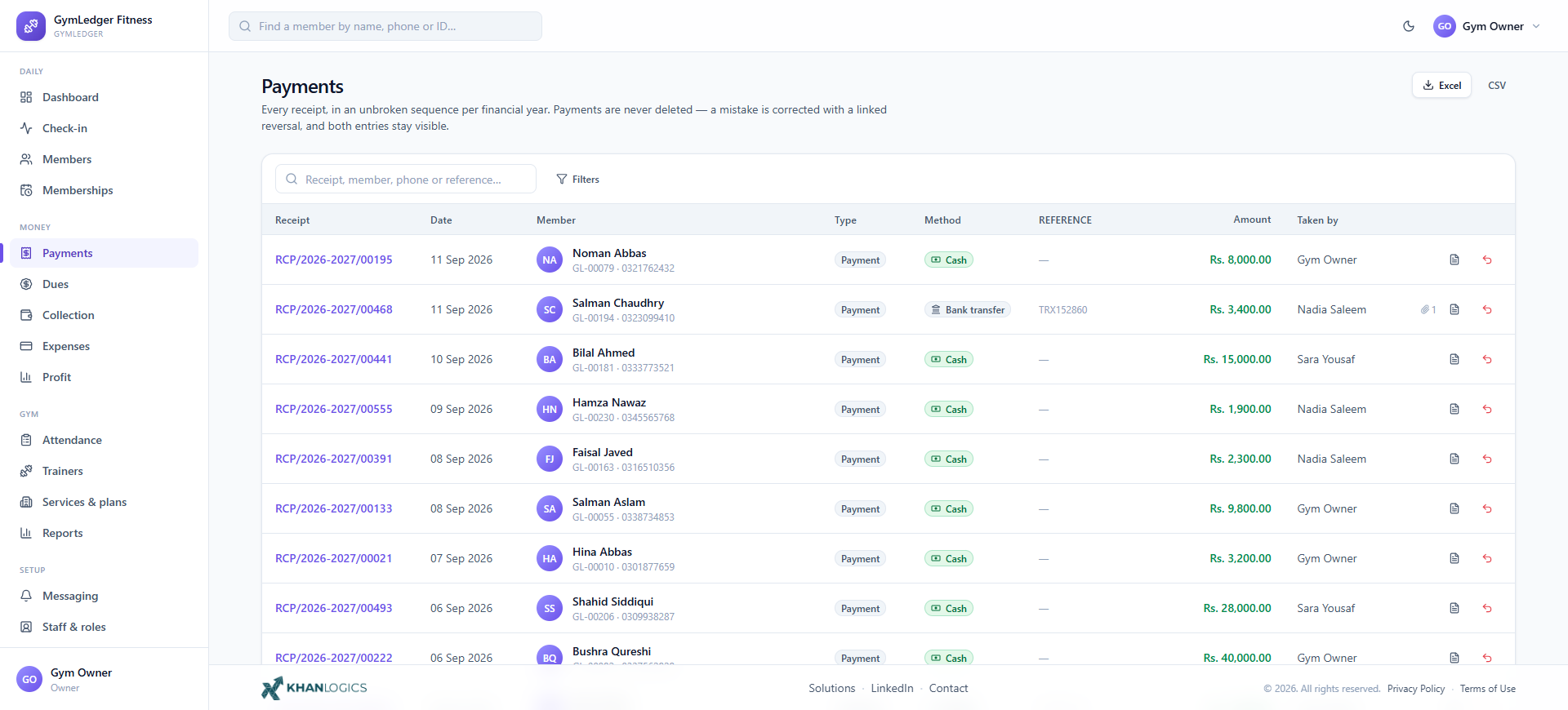Screen dimensions: 1568x710
Task: View the receipt document for Salman Chaudhry's payment
Action: (1454, 309)
